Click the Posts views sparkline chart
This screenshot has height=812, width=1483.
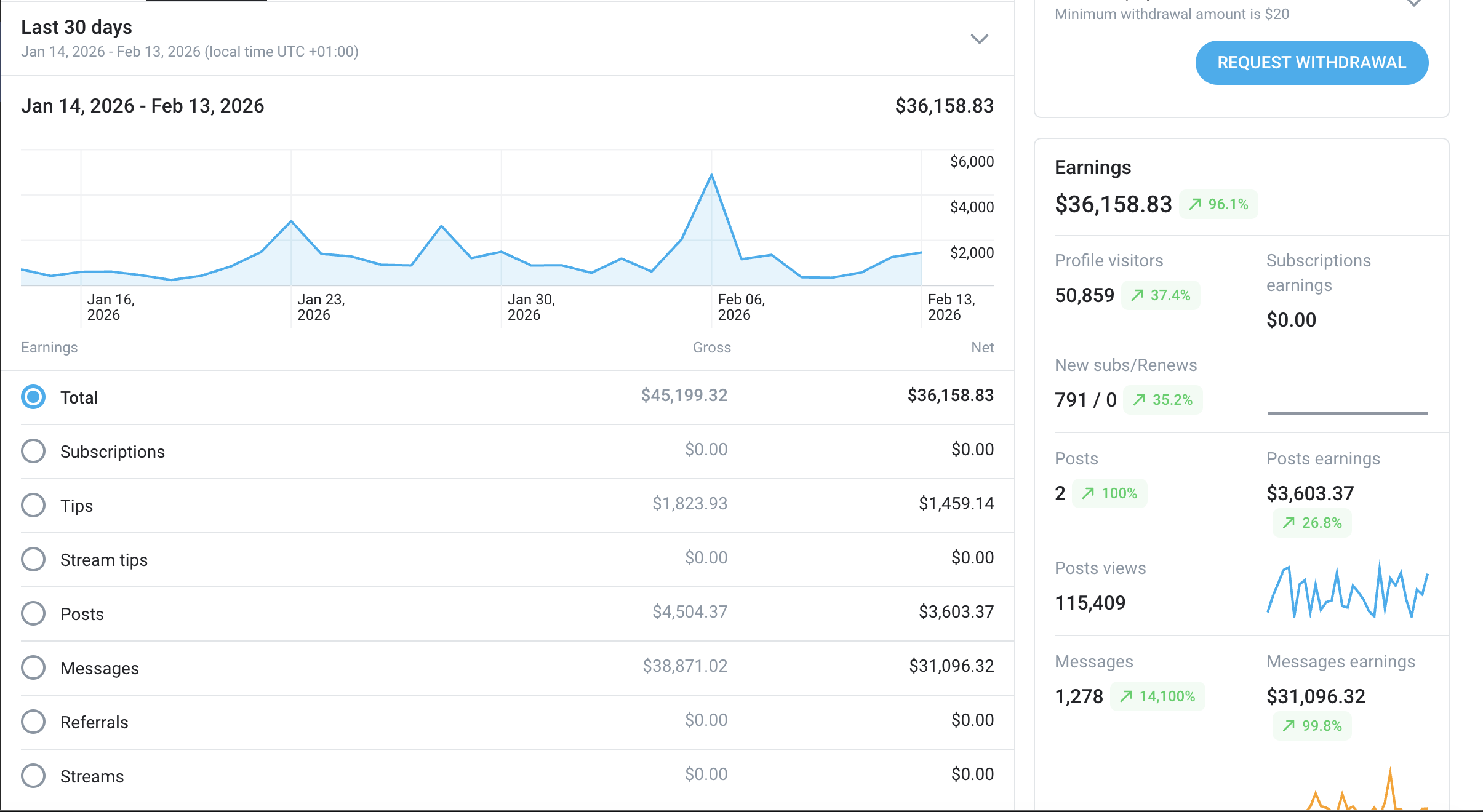(x=1348, y=591)
